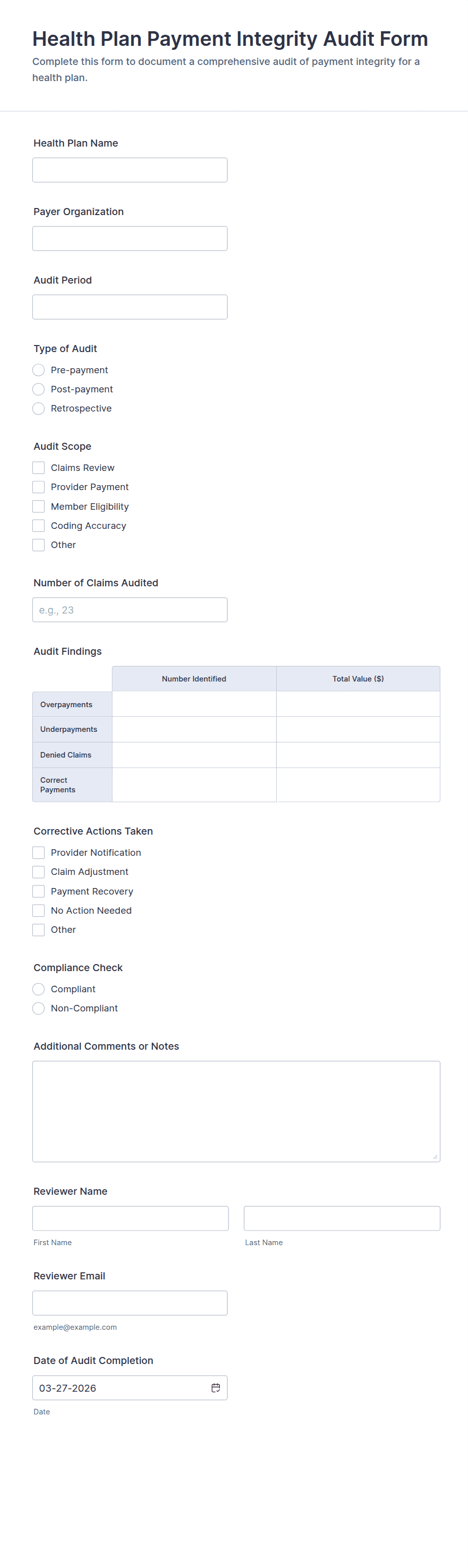468x1568 pixels.
Task: Open the calendar date picker icon
Action: coord(215,1387)
